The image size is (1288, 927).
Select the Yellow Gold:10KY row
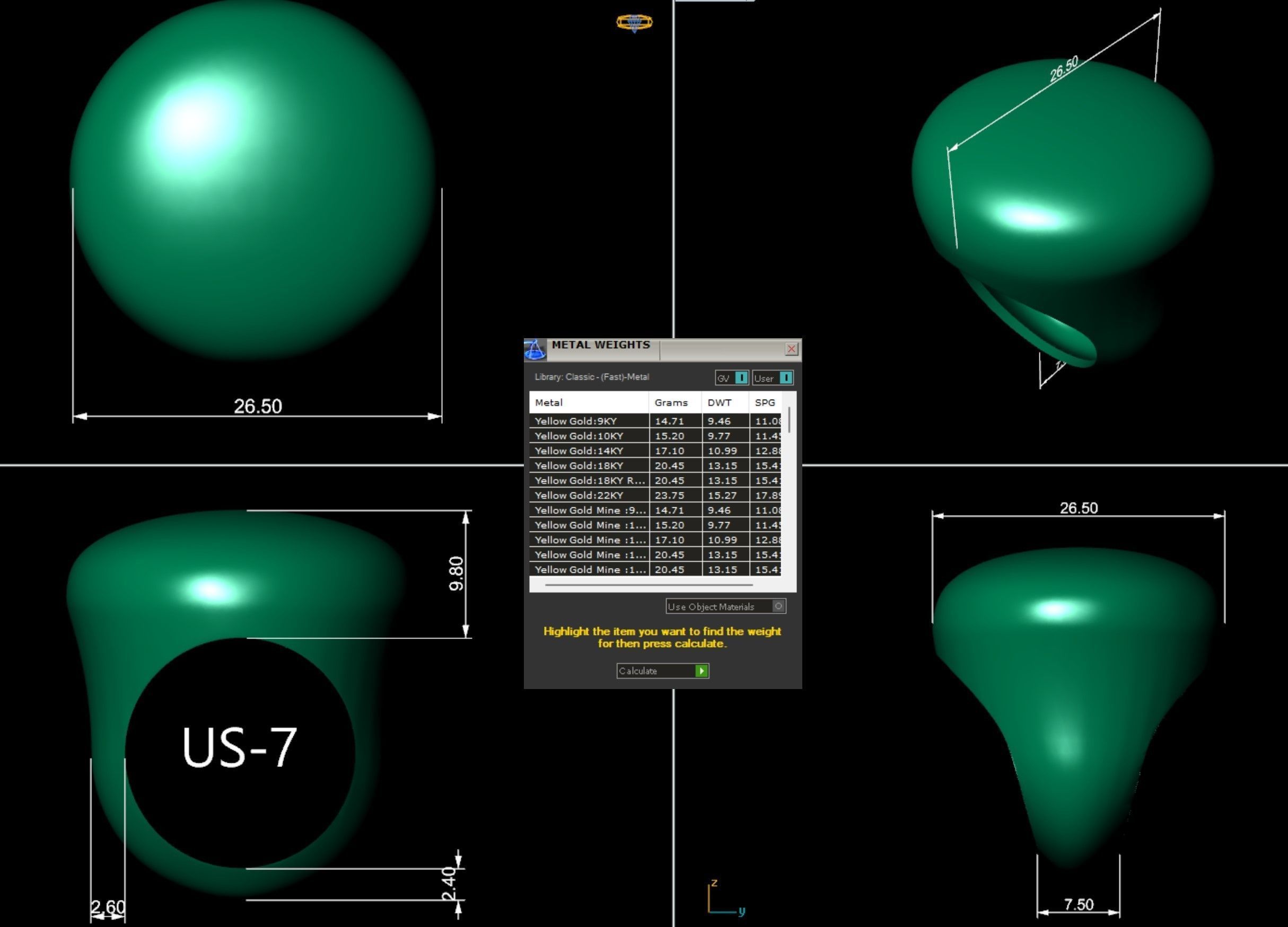[655, 436]
